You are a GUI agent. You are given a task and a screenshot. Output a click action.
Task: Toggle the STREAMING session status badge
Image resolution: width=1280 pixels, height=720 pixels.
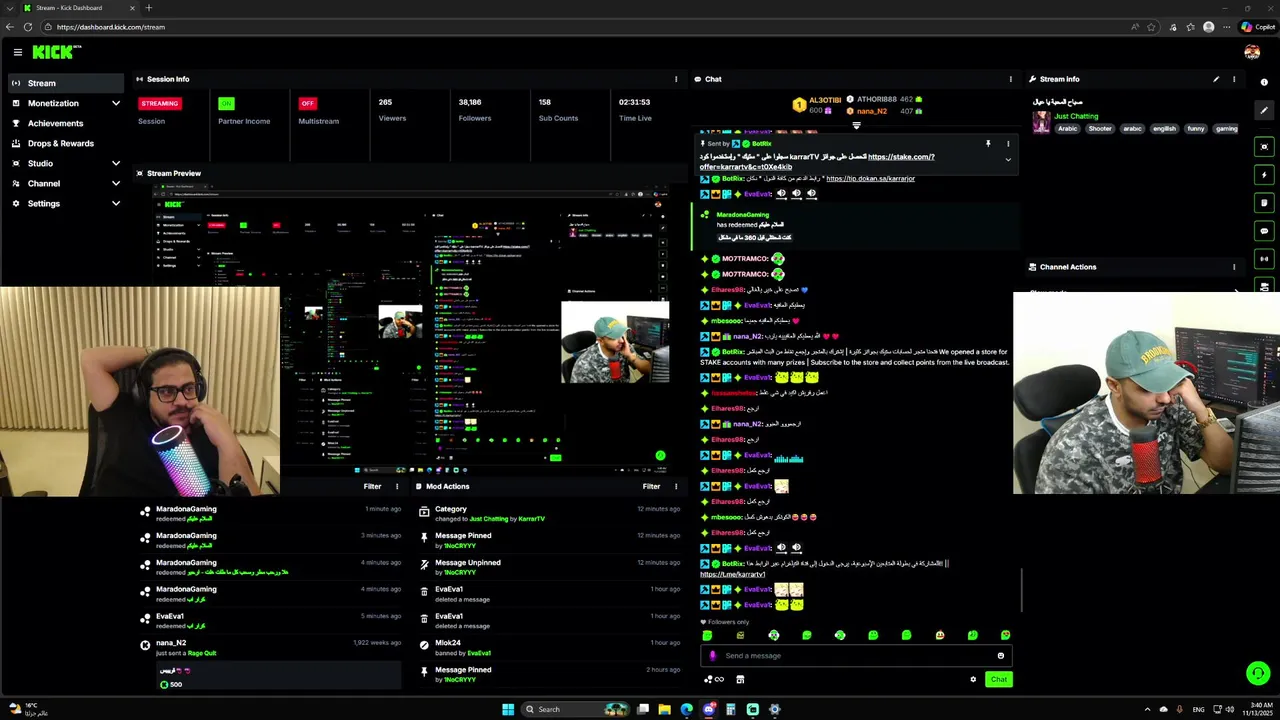click(159, 103)
